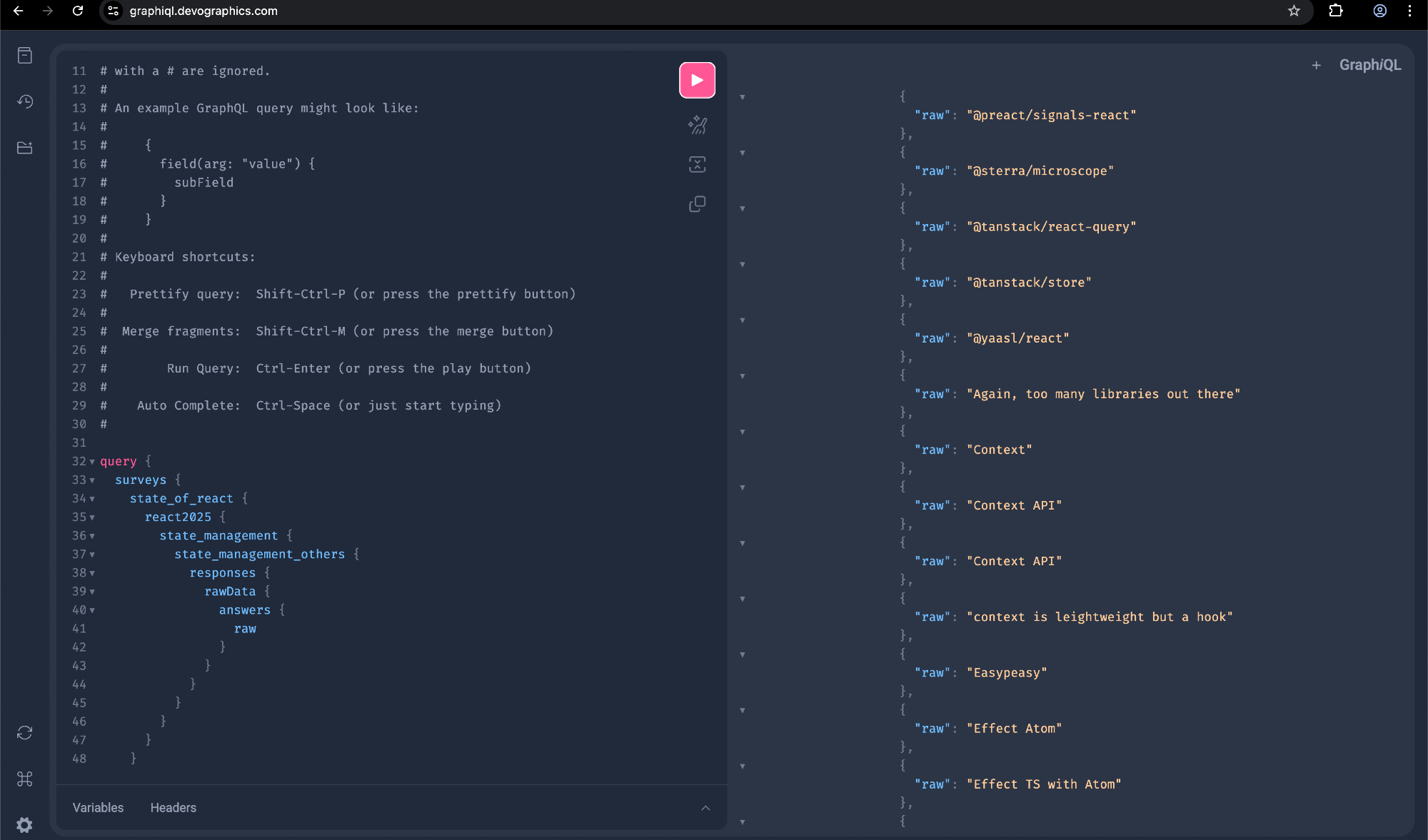
Task: Add a new tab with plus icon
Action: tap(1316, 66)
